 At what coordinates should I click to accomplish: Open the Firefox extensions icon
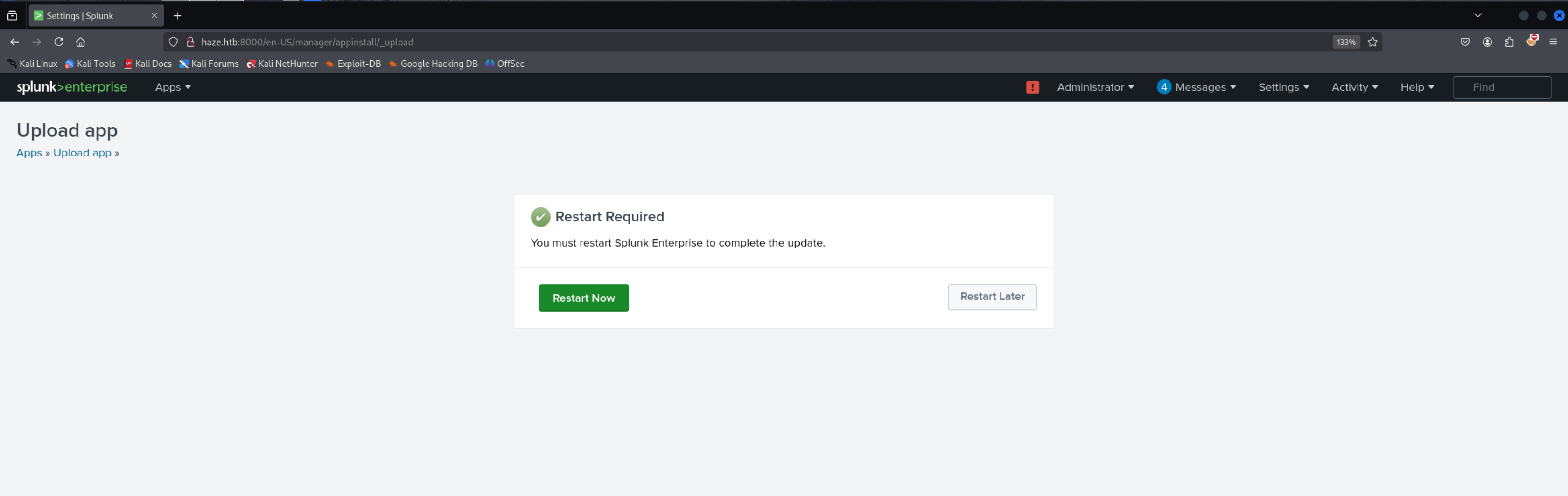tap(1509, 42)
